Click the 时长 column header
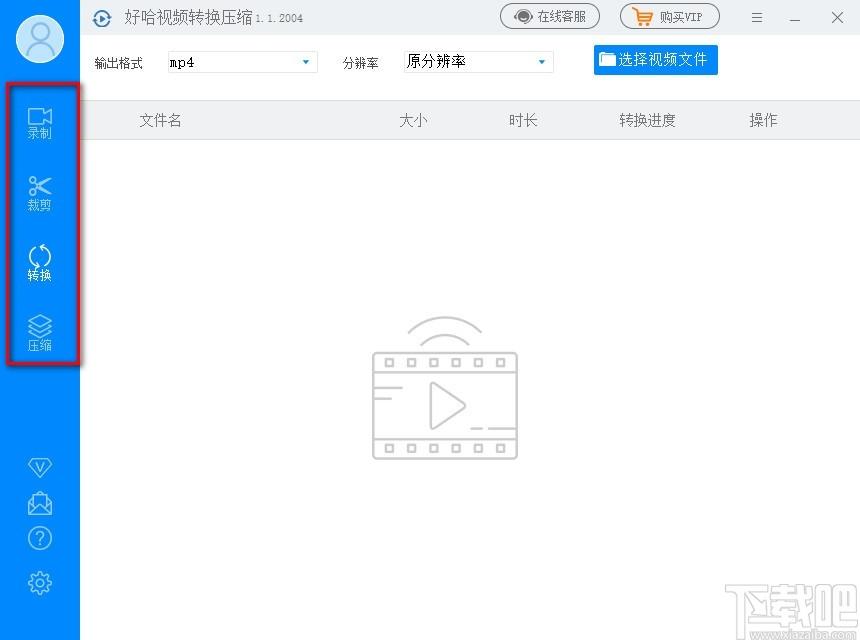Image resolution: width=860 pixels, height=640 pixels. [x=523, y=120]
